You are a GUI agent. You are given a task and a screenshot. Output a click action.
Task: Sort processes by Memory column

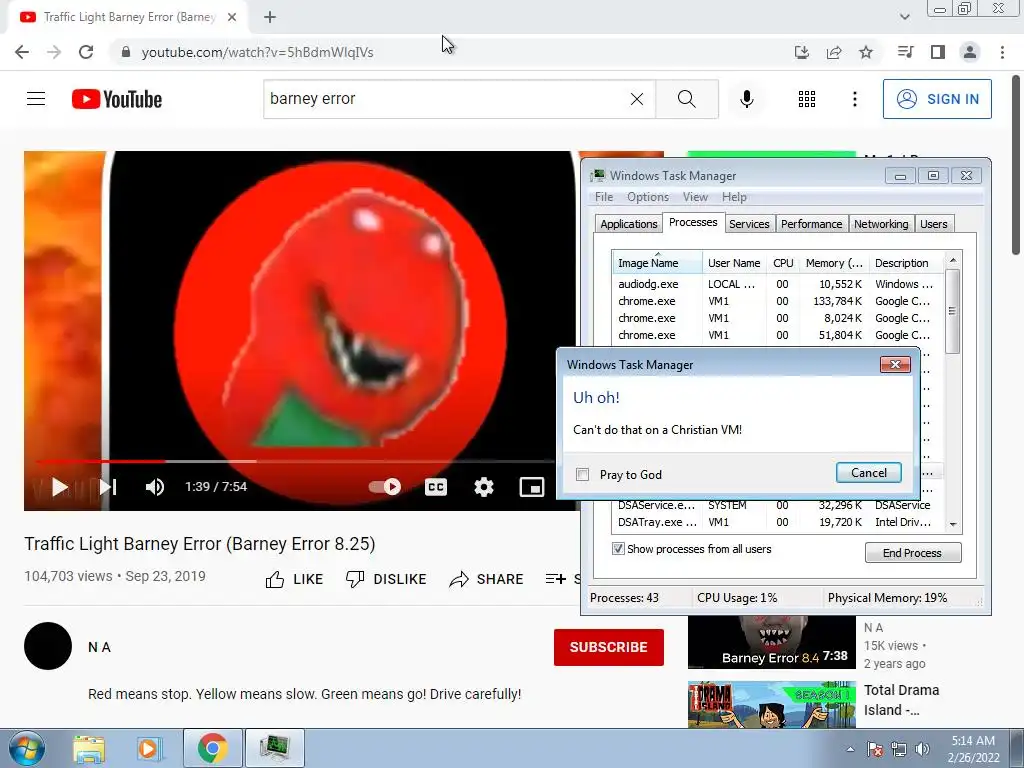(x=834, y=263)
